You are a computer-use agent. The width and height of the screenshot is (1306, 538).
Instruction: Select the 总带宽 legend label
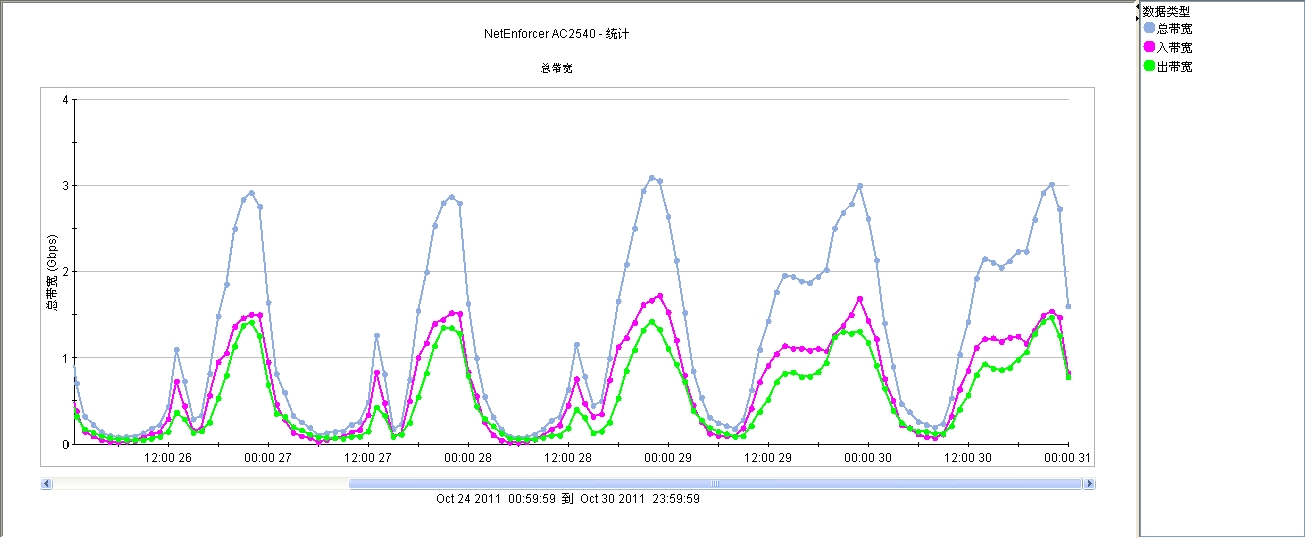coord(1174,28)
